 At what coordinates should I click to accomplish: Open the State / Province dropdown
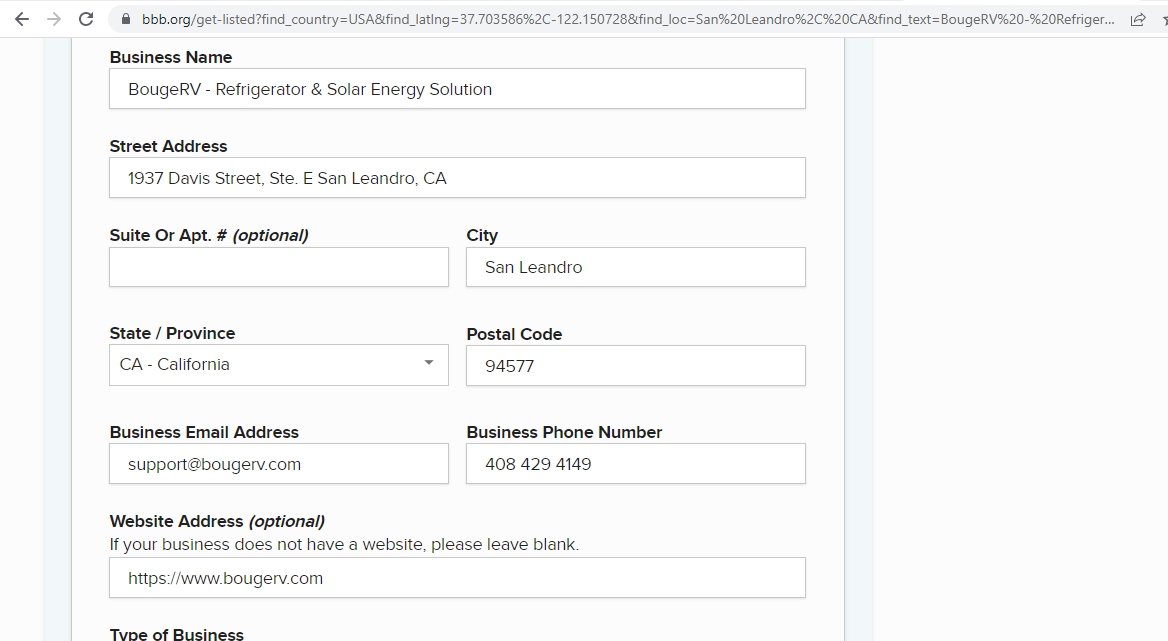click(x=278, y=365)
